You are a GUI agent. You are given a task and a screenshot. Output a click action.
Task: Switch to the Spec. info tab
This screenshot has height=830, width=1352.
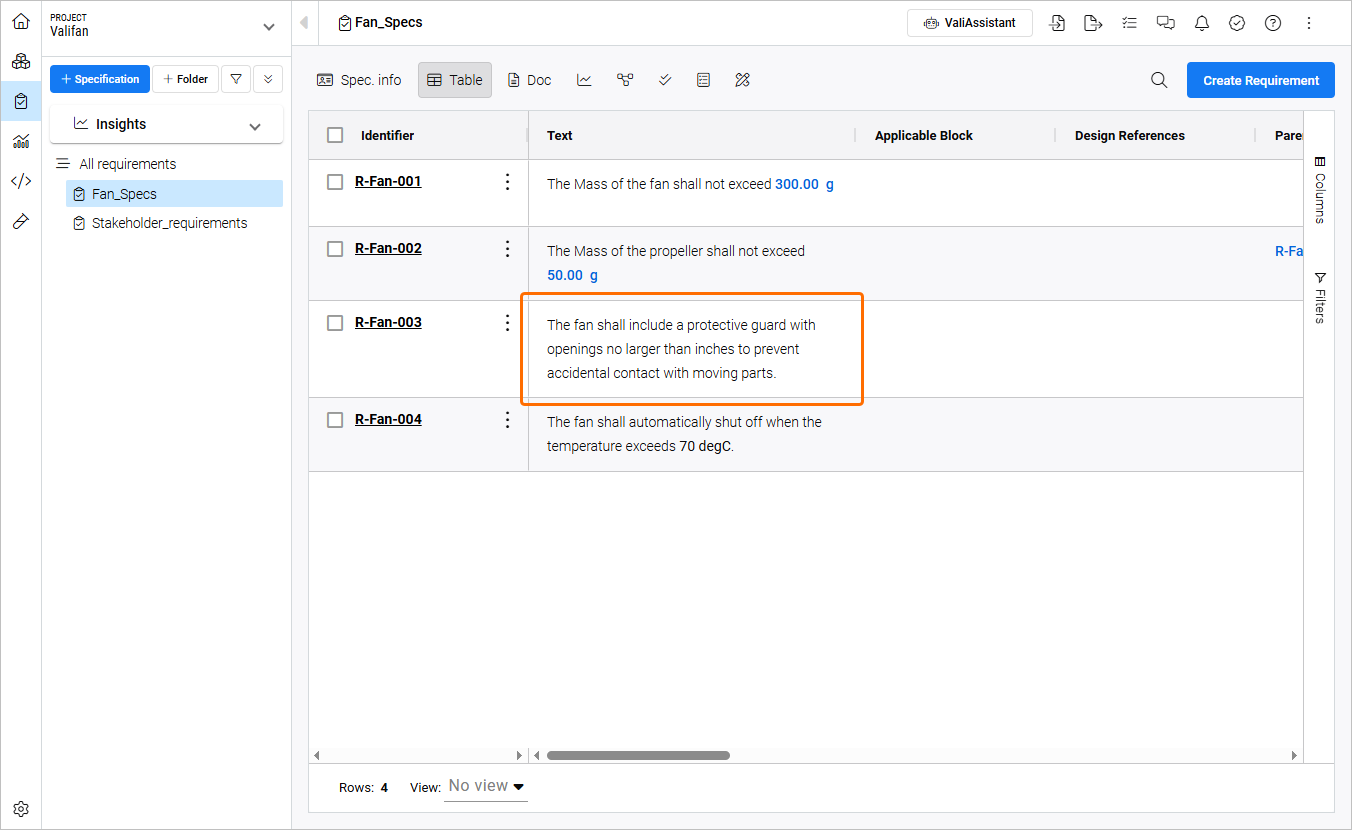[359, 80]
